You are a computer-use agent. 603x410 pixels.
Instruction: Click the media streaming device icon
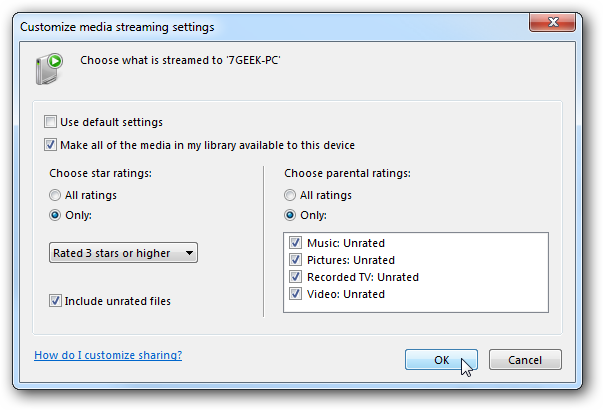pyautogui.click(x=49, y=69)
